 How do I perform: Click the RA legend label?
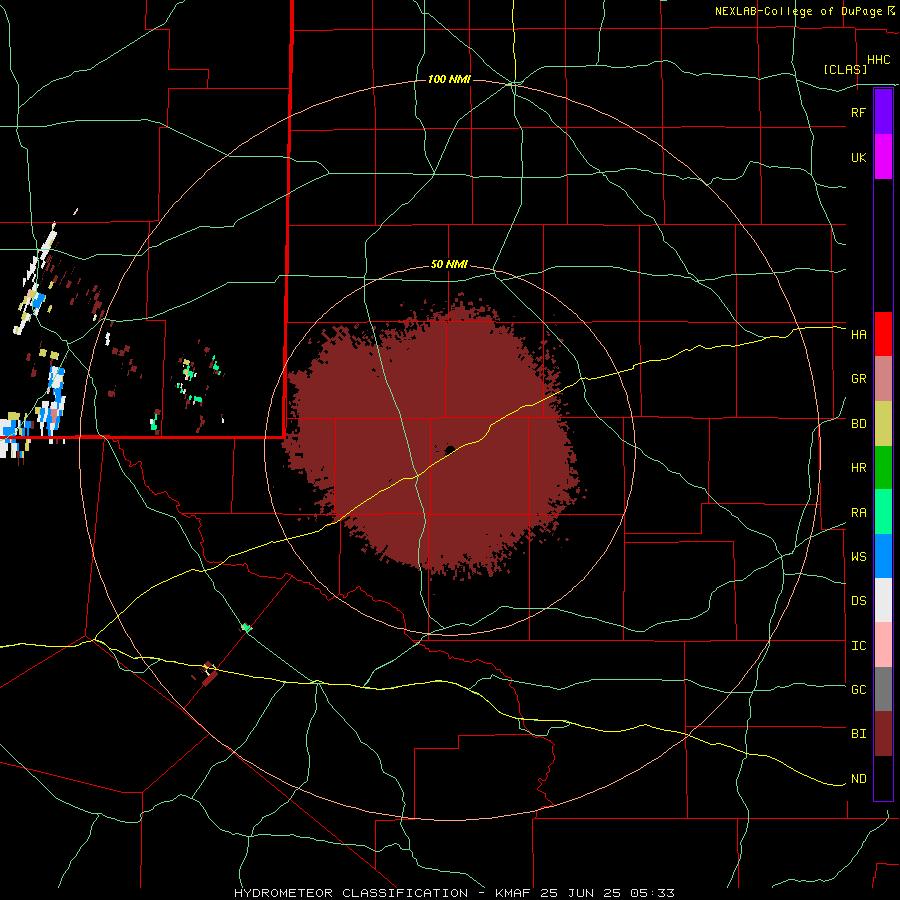click(x=858, y=513)
